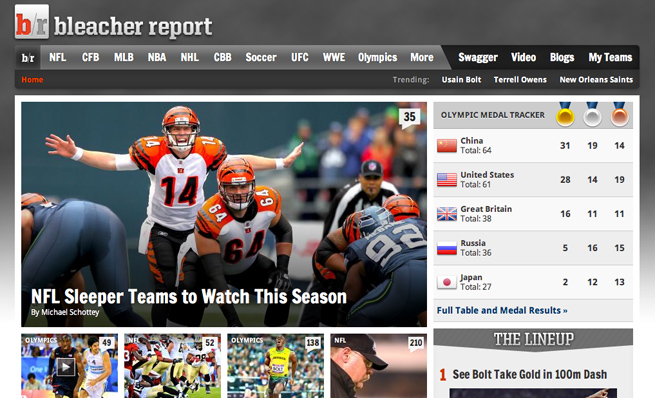Open the NFL Saints game thumbnail
This screenshot has width=655, height=398.
pos(172,366)
